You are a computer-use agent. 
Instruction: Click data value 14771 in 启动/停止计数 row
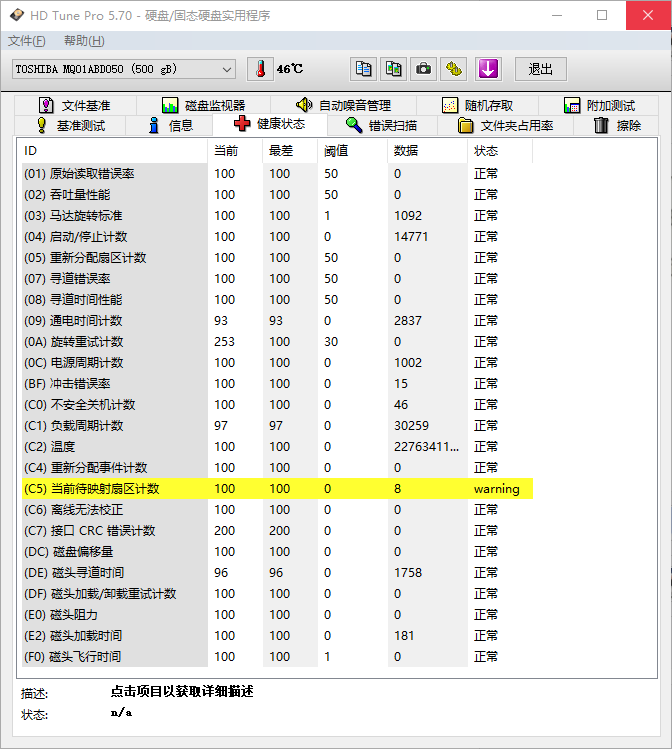click(411, 237)
